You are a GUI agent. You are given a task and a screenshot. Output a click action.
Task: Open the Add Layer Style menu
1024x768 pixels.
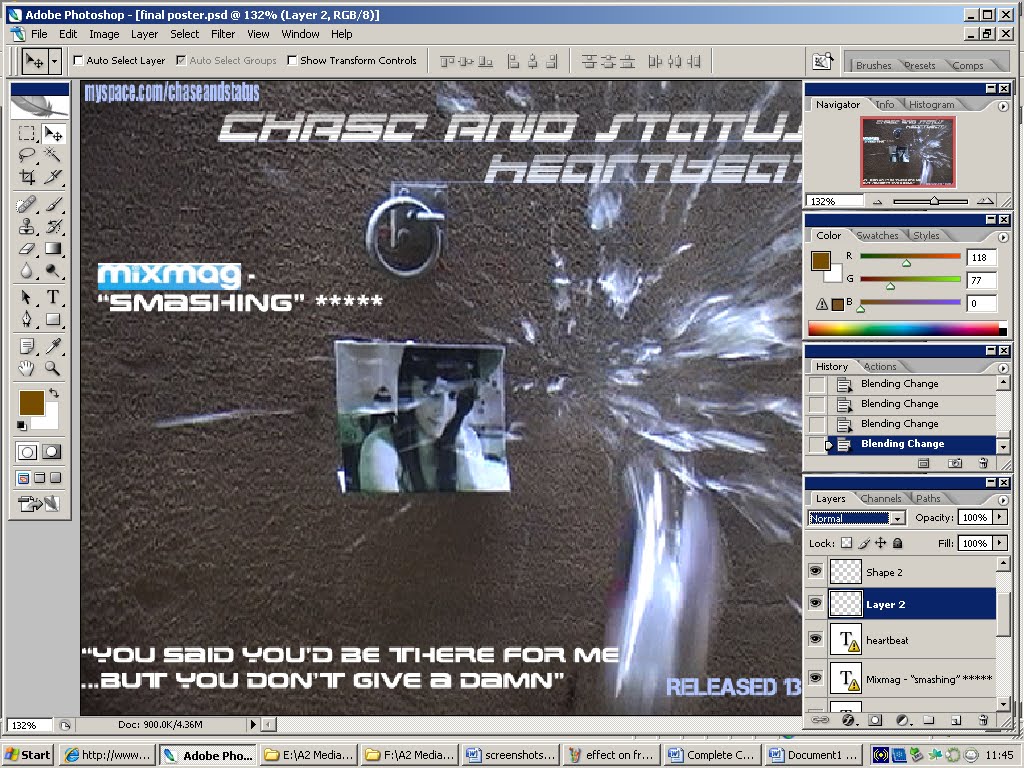pyautogui.click(x=848, y=720)
